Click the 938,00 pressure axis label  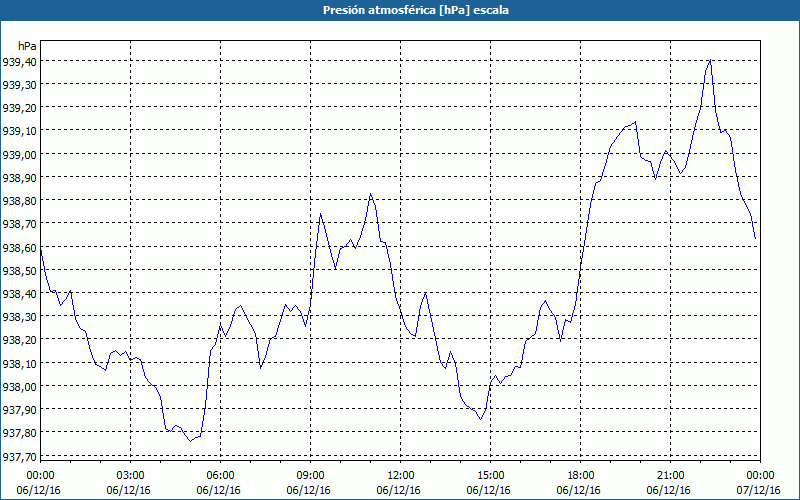(x=19, y=387)
